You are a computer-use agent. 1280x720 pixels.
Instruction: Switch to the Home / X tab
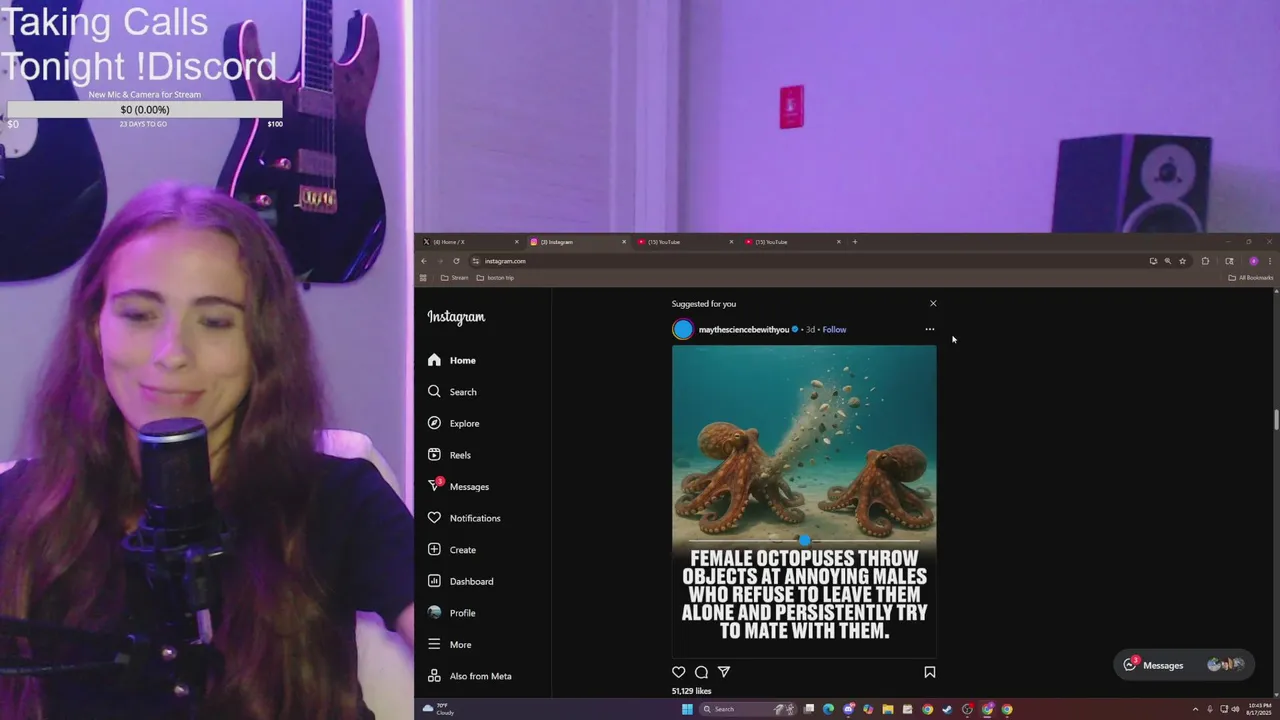coord(468,242)
